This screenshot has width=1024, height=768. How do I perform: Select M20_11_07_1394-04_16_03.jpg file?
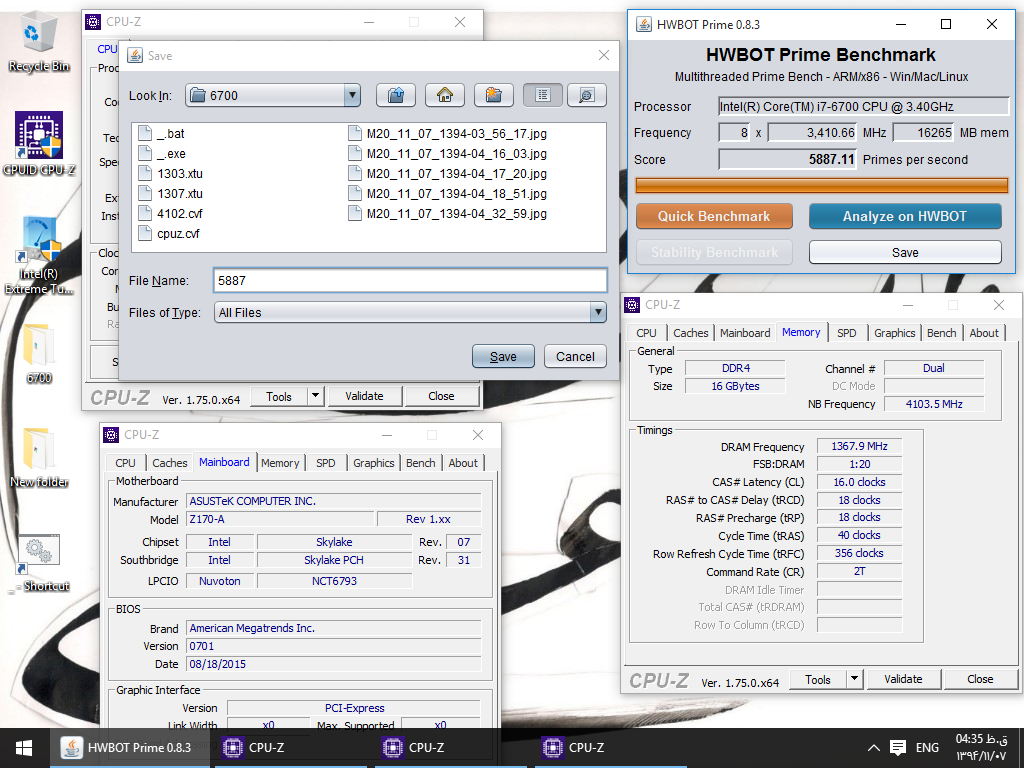point(448,154)
